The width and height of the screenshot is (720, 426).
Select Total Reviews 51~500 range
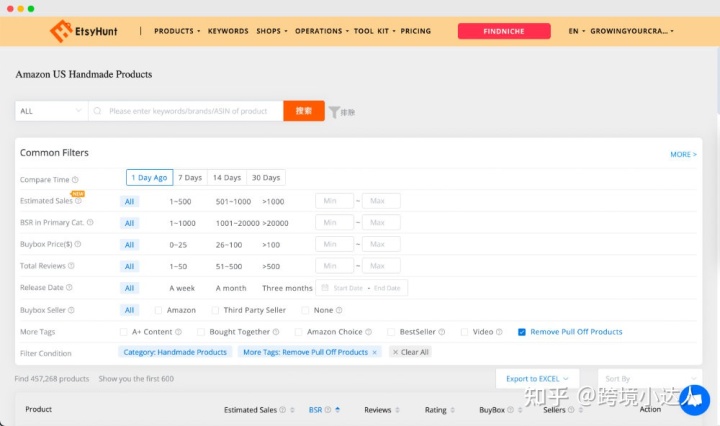point(229,266)
